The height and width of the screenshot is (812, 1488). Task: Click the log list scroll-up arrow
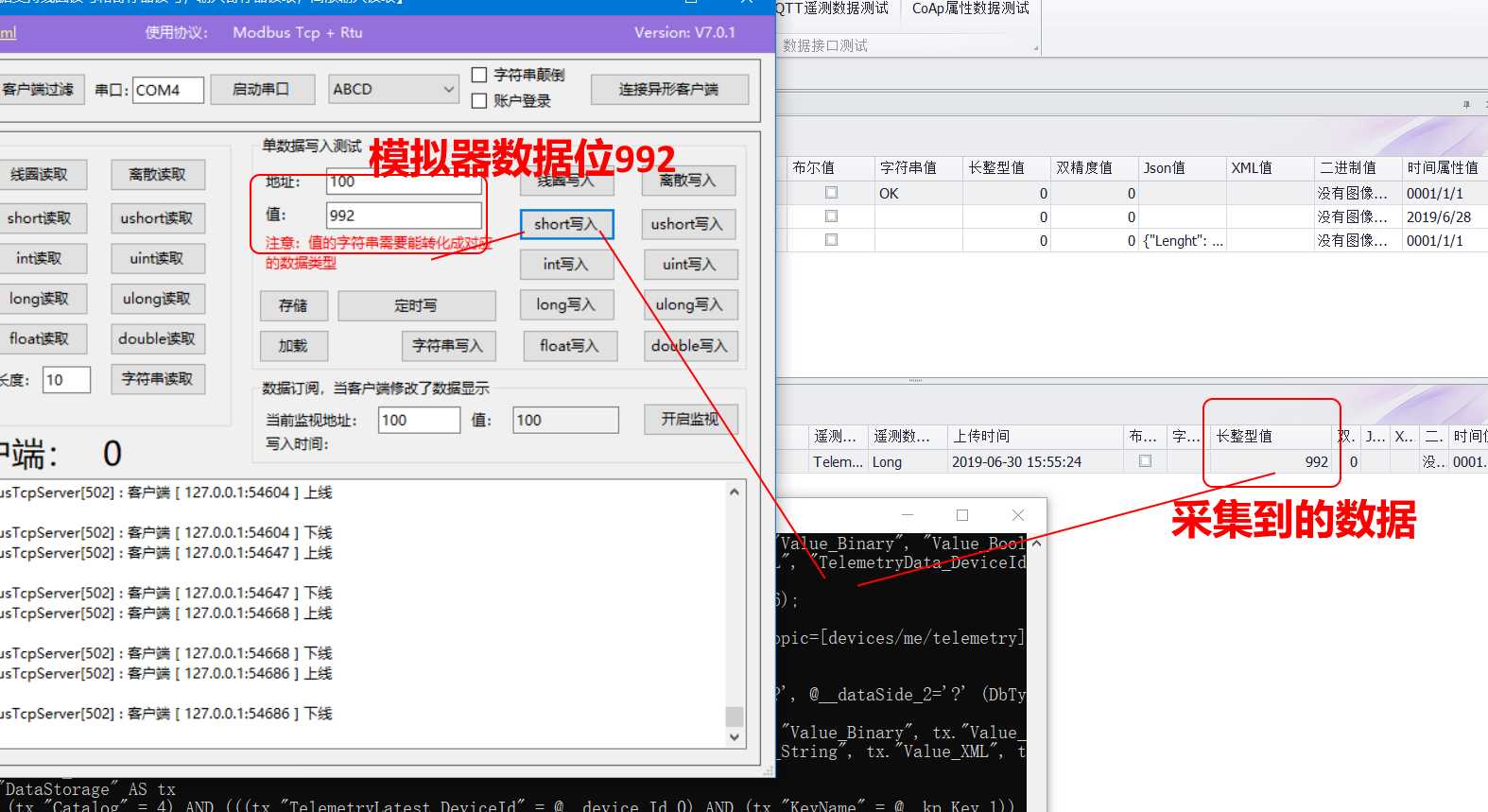[735, 492]
